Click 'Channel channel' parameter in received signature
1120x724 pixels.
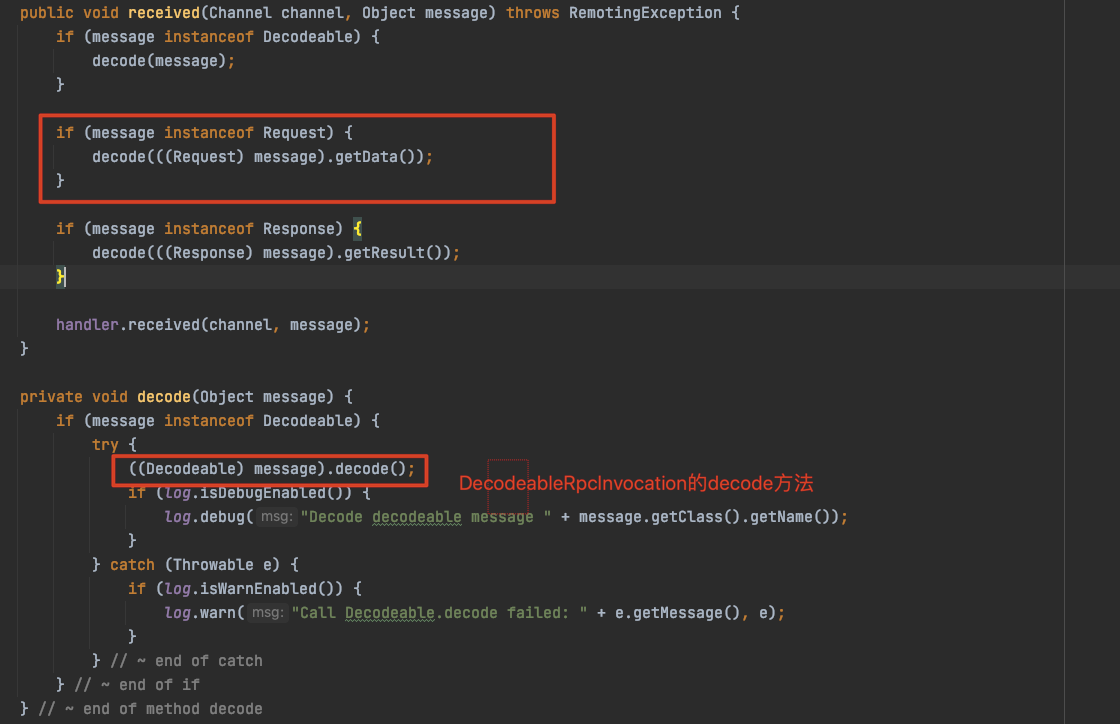click(x=276, y=13)
